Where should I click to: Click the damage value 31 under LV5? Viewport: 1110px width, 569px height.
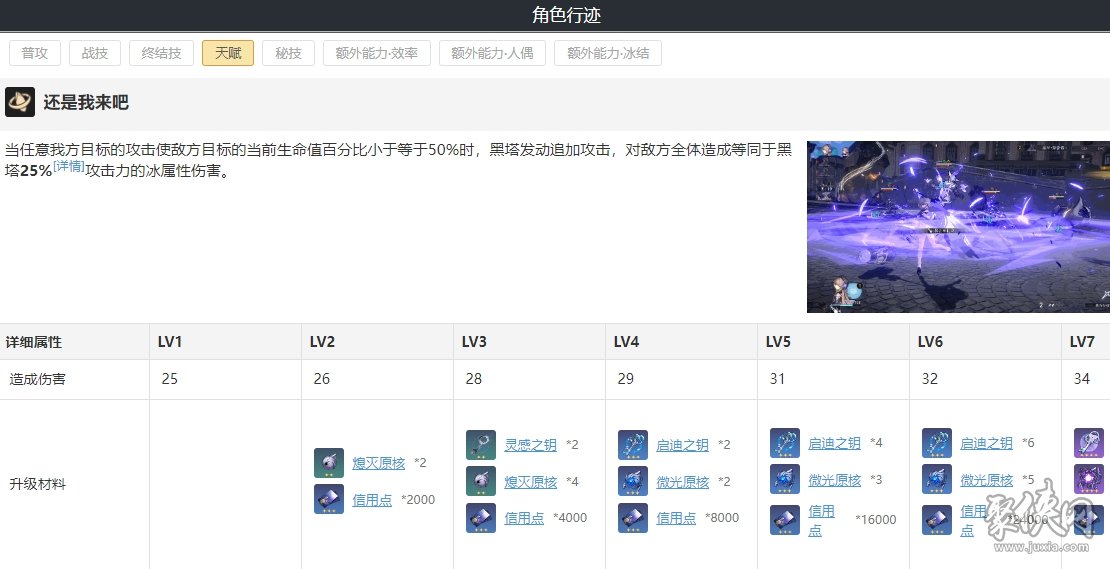tap(777, 379)
